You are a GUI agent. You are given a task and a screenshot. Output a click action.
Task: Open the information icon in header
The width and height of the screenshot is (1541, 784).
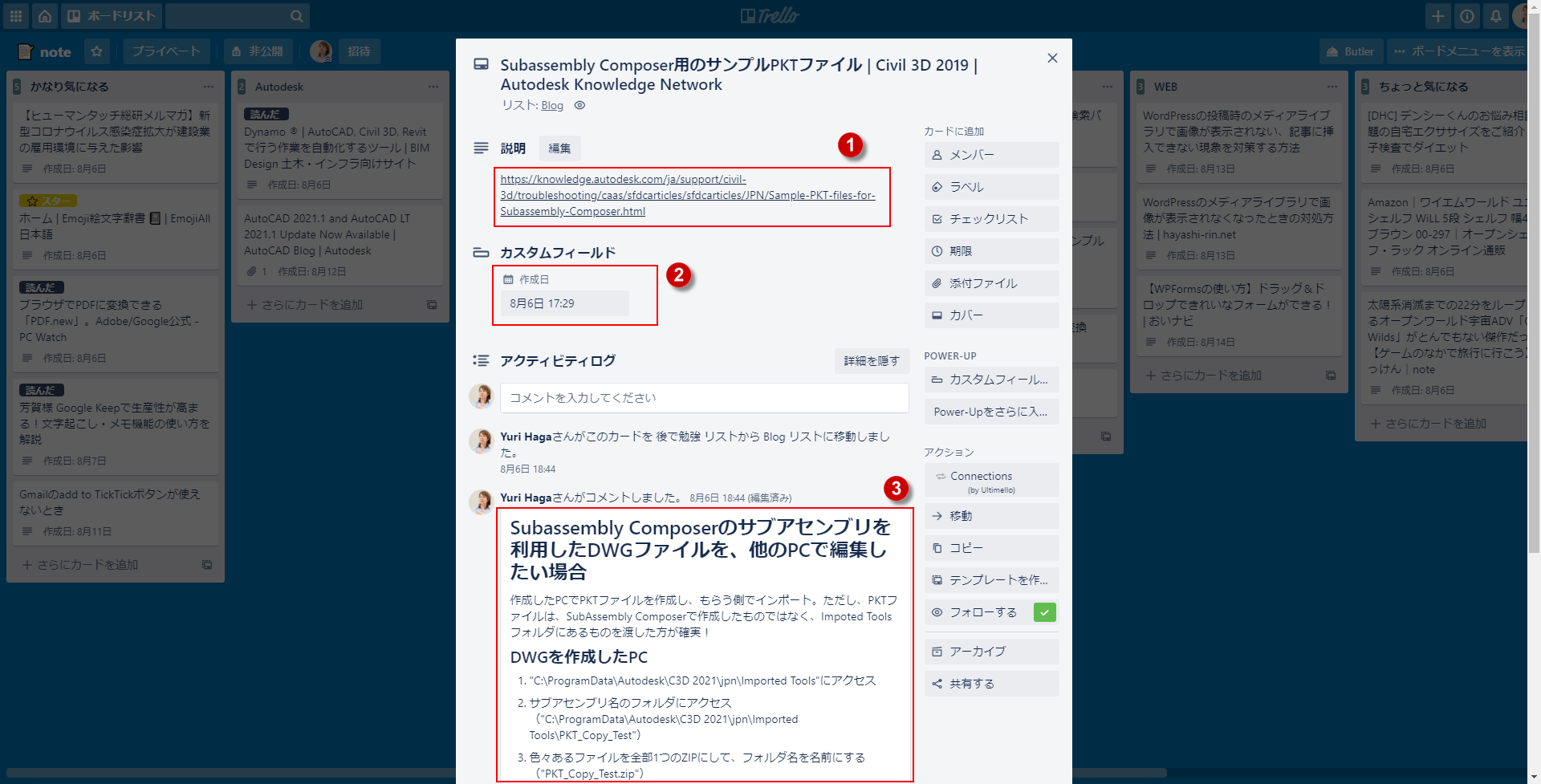point(1467,16)
